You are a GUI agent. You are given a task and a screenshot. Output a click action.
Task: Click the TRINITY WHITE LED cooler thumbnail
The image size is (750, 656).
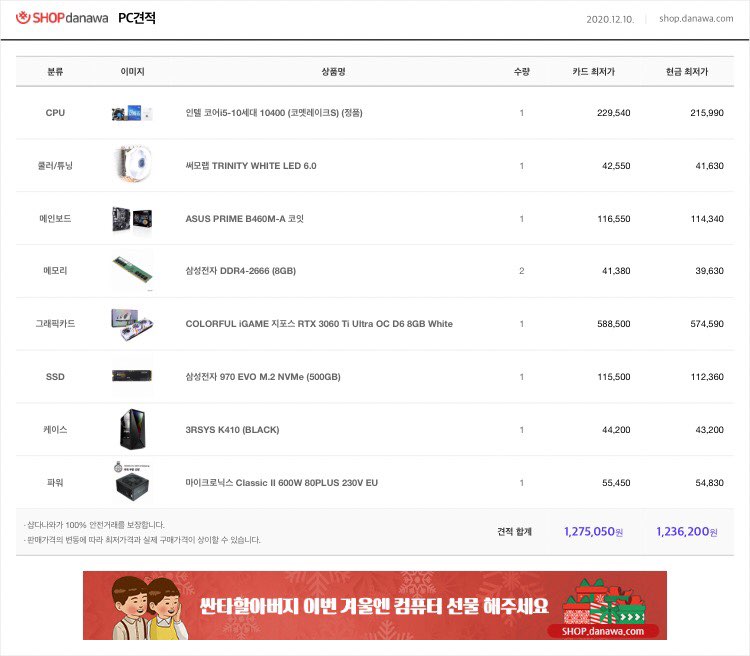point(133,165)
